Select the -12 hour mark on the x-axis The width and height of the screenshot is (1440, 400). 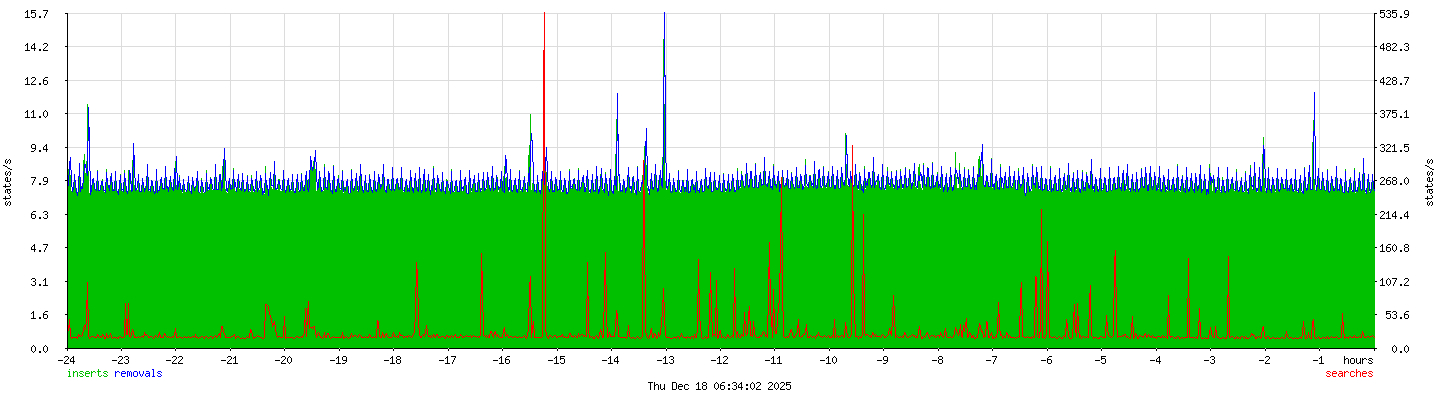(x=720, y=360)
